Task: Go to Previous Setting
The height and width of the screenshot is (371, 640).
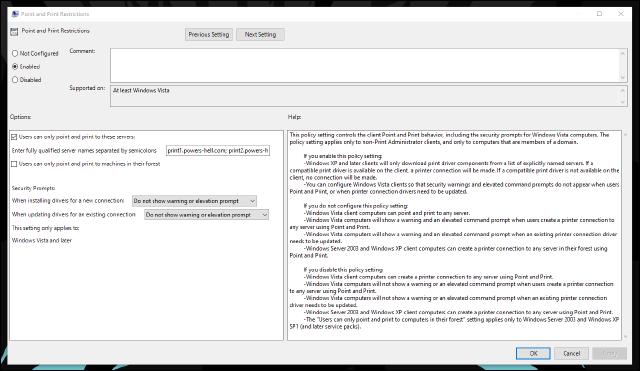Action: 209,35
